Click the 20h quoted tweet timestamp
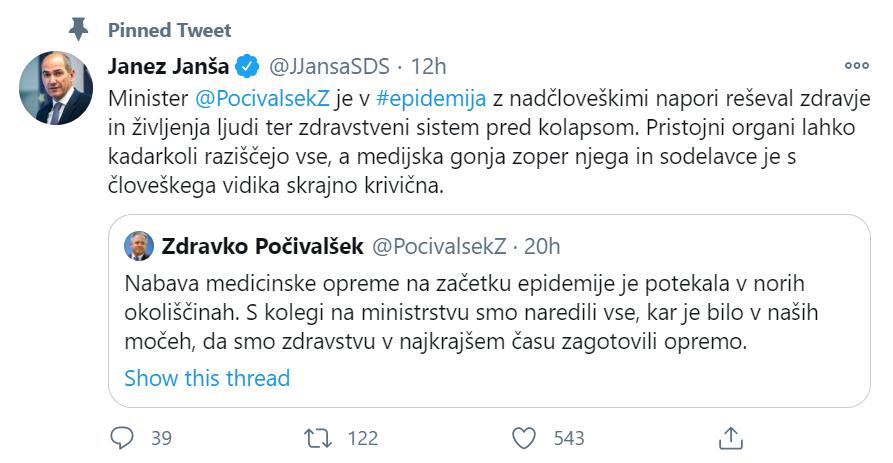The width and height of the screenshot is (893, 463). point(543,245)
